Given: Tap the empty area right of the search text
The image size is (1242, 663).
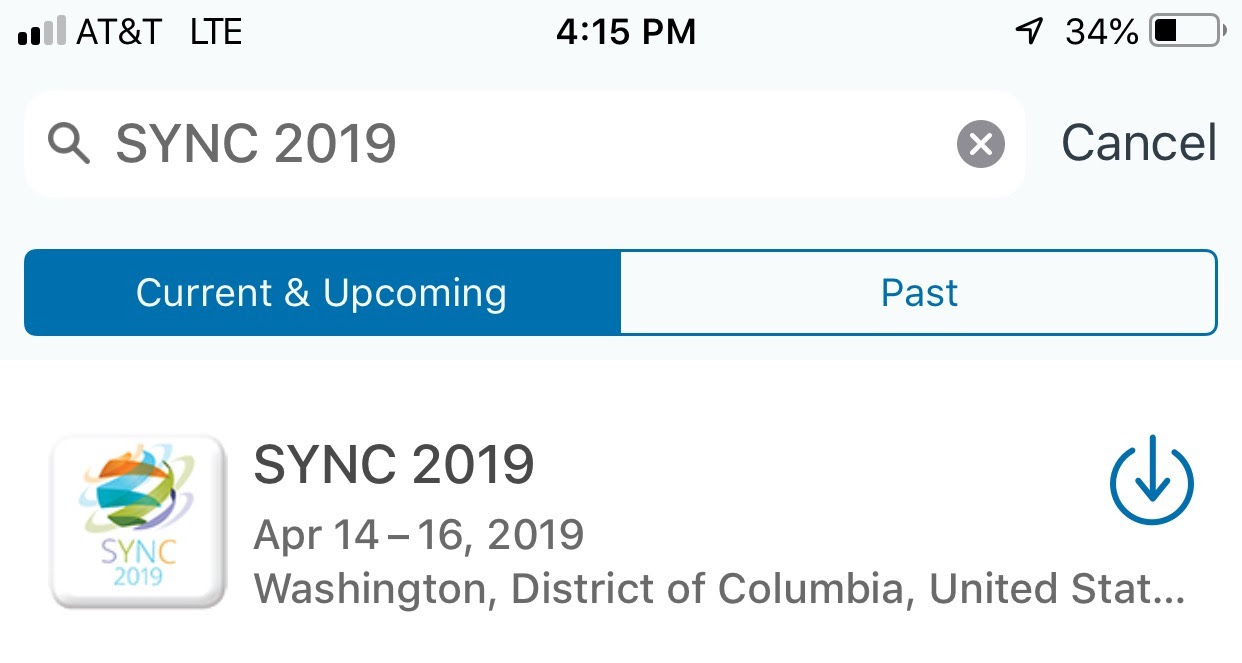Looking at the screenshot, I should coord(675,144).
